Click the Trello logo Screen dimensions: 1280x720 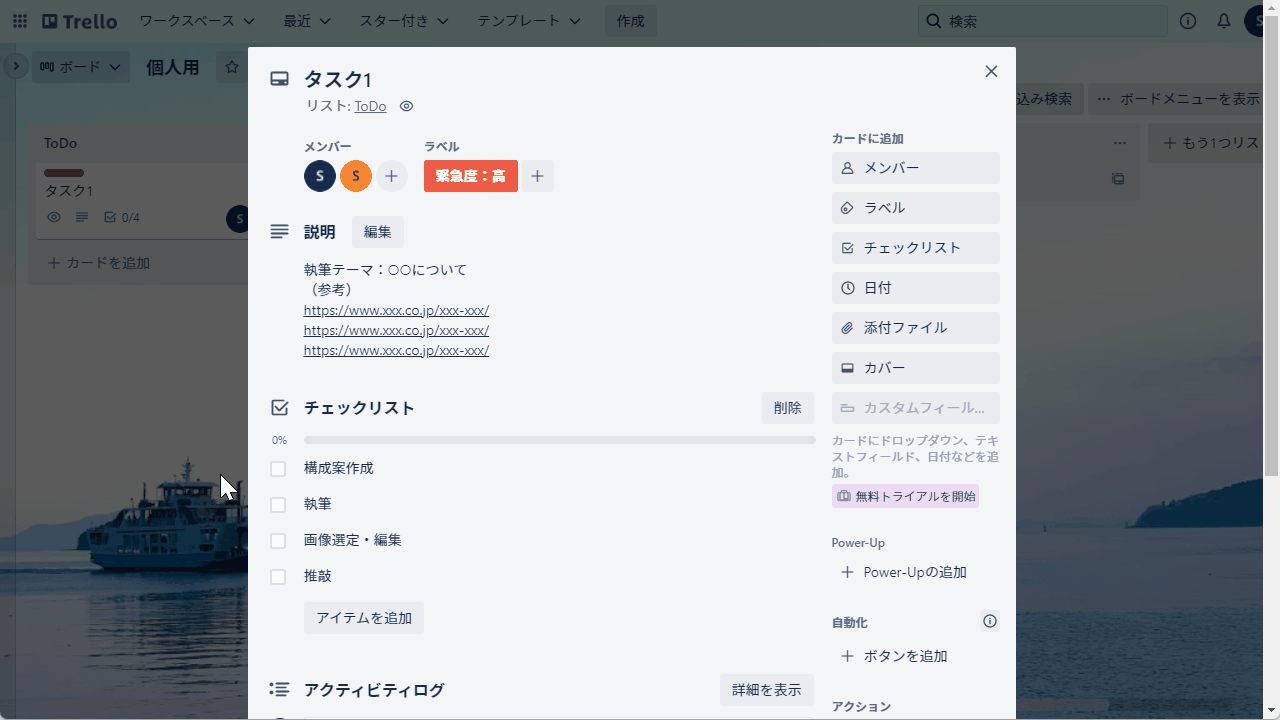click(x=79, y=21)
